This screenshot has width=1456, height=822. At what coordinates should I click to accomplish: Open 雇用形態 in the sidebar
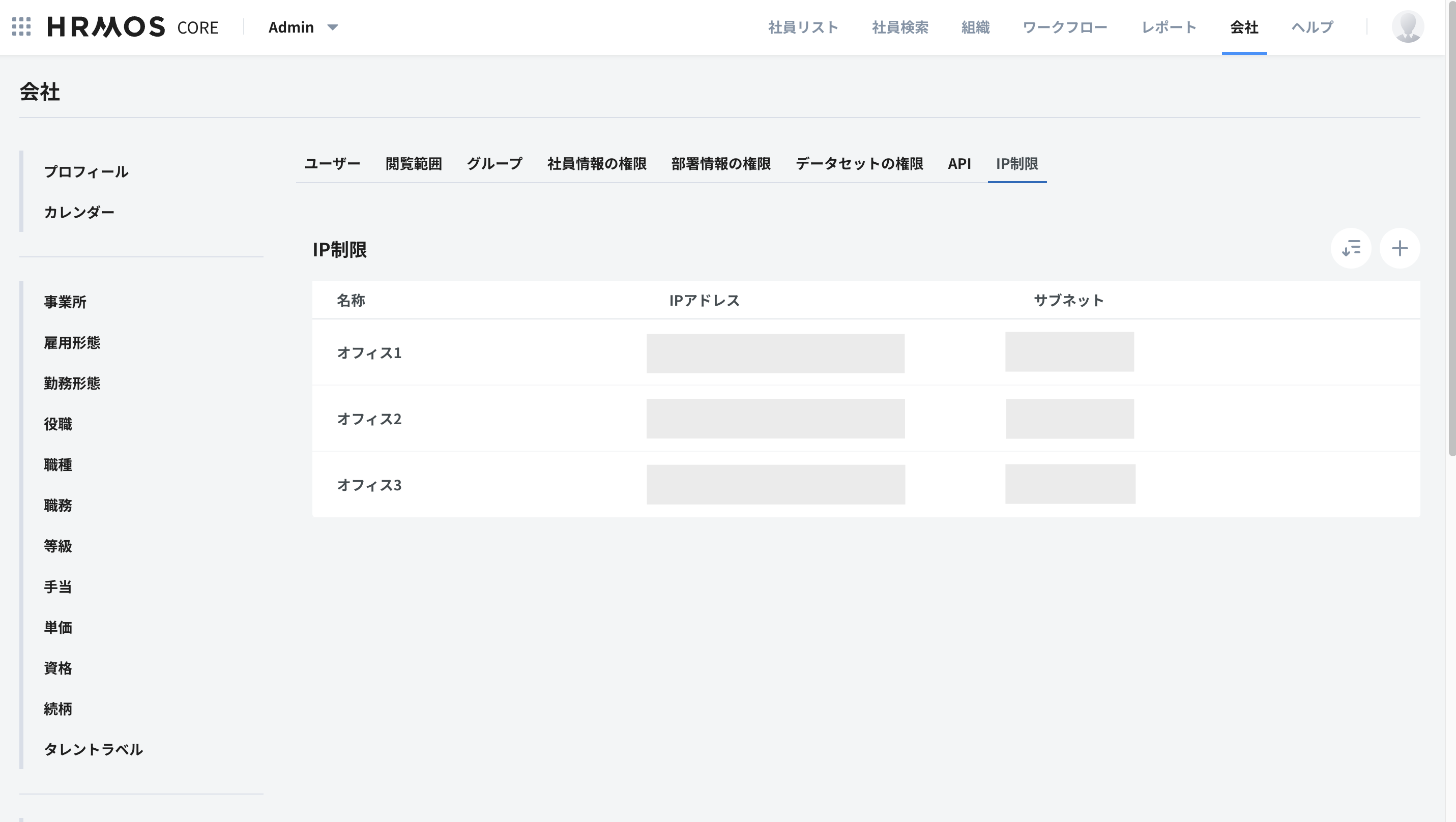click(x=72, y=342)
